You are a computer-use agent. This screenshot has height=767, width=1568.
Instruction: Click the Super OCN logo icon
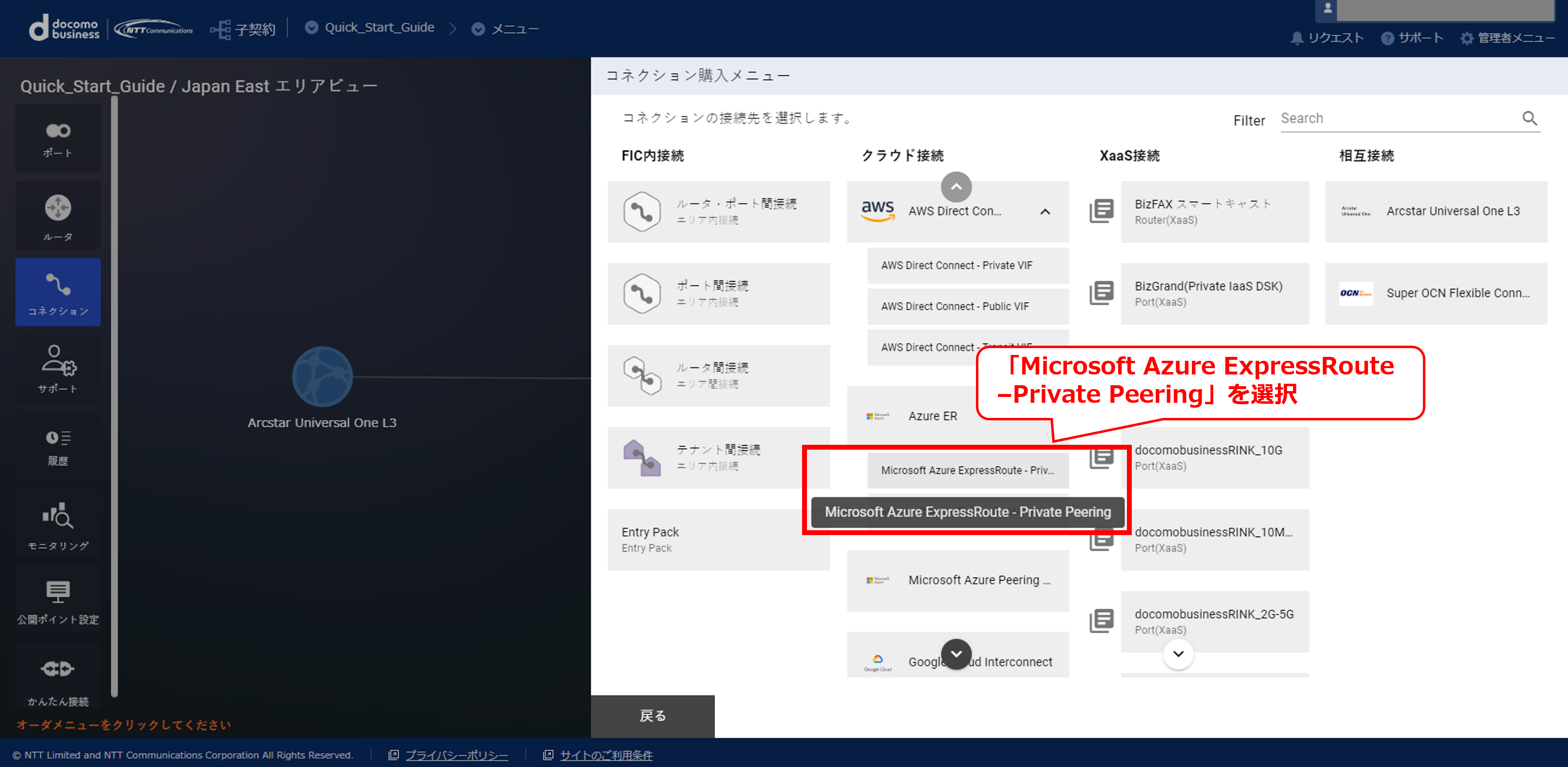point(1356,293)
